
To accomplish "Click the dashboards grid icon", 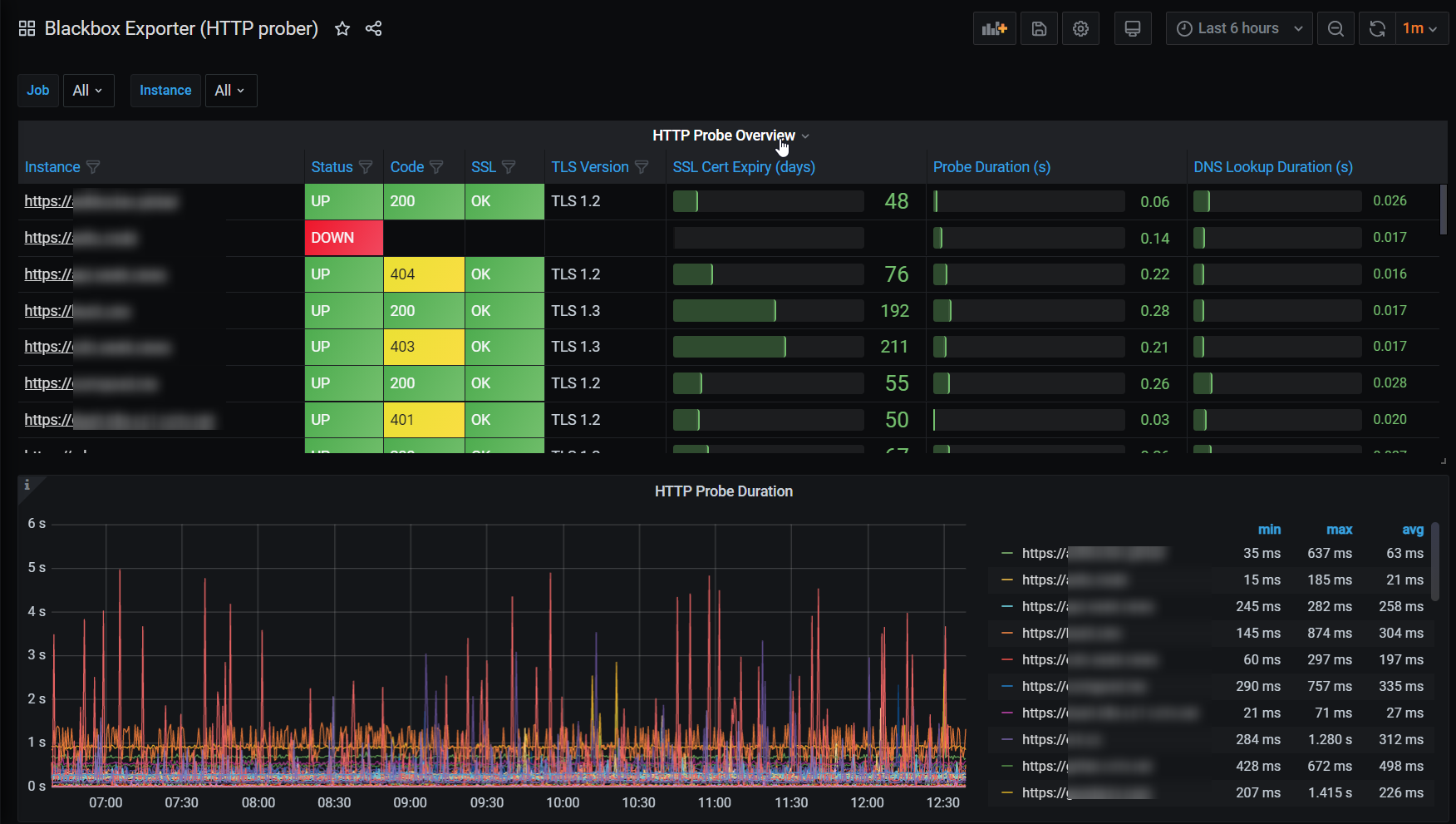I will click(27, 28).
